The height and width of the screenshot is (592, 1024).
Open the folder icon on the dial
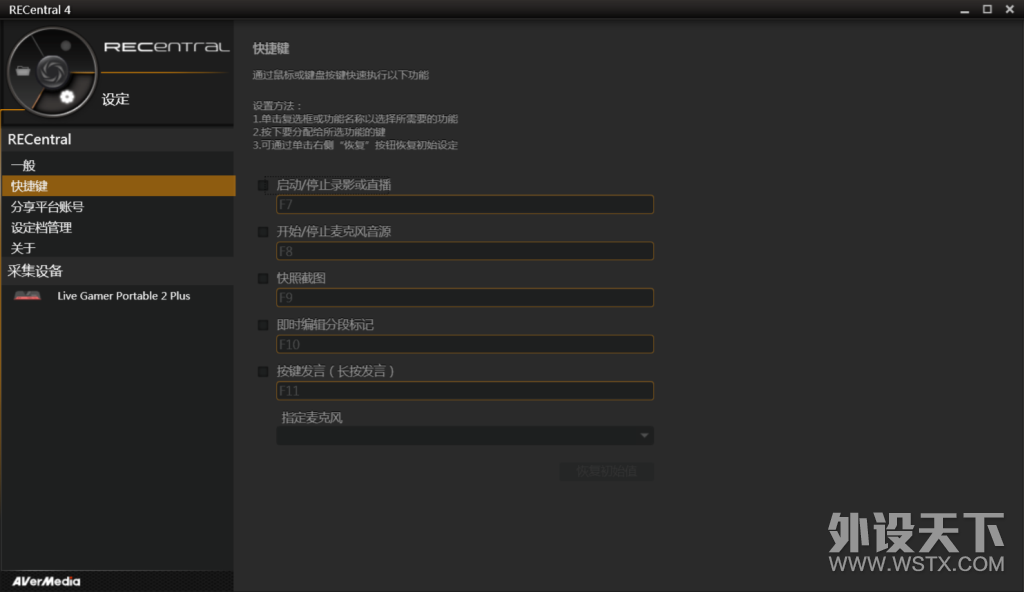(24, 71)
